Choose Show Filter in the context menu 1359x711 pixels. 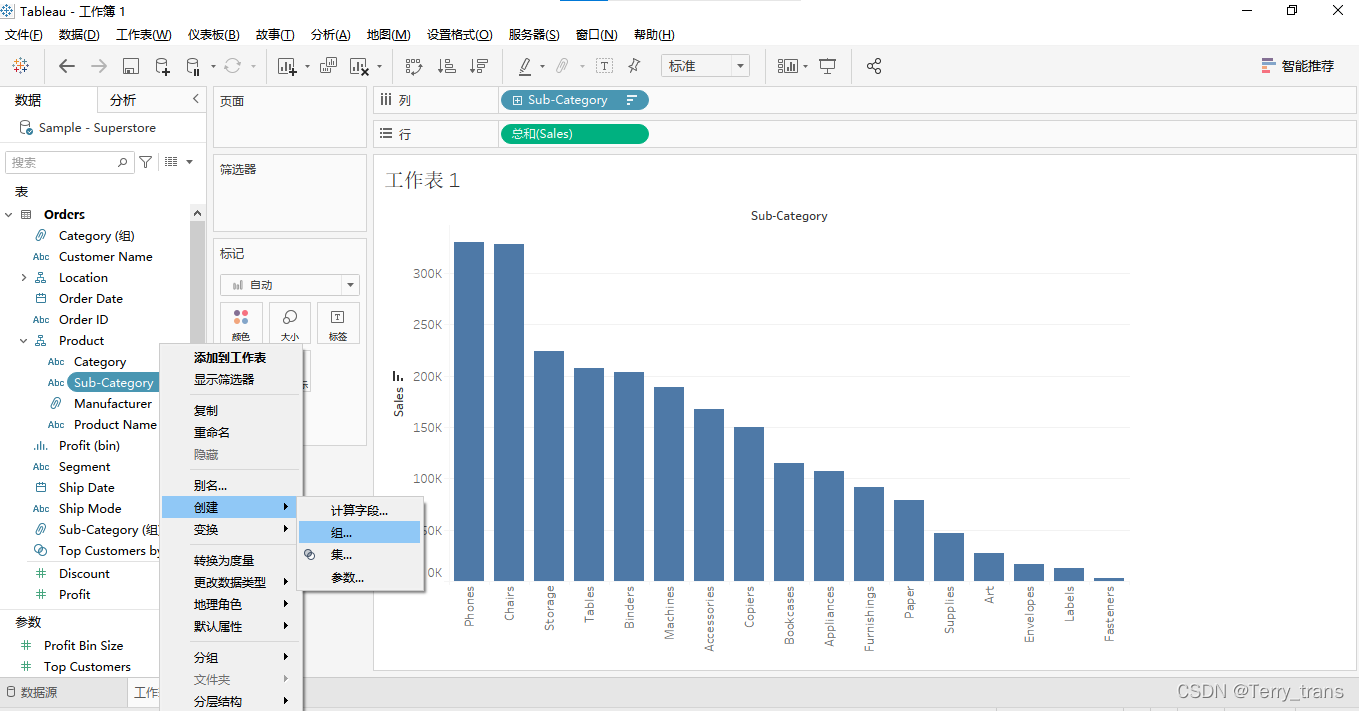(x=231, y=380)
